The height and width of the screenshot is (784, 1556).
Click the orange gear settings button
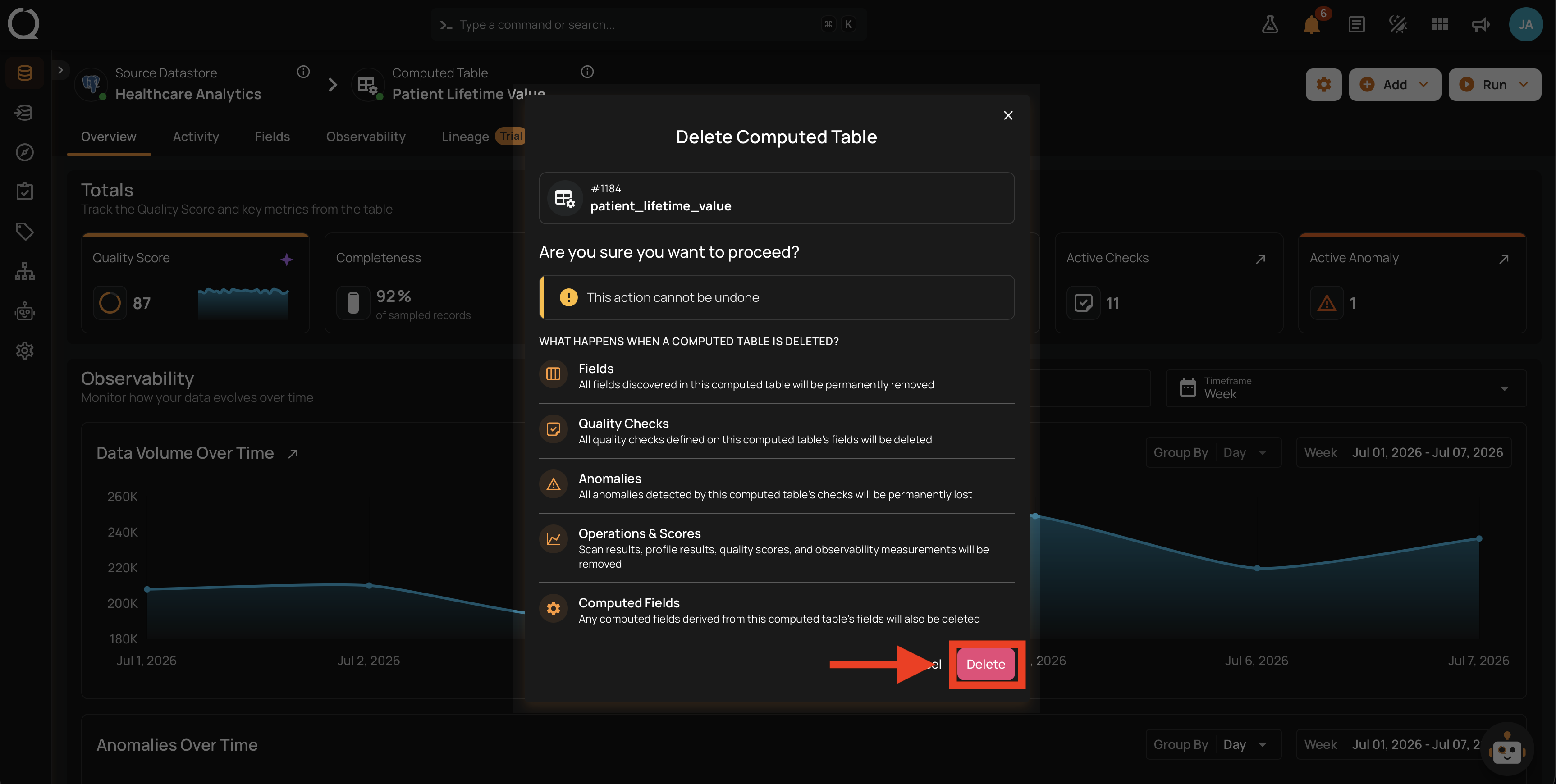1323,85
